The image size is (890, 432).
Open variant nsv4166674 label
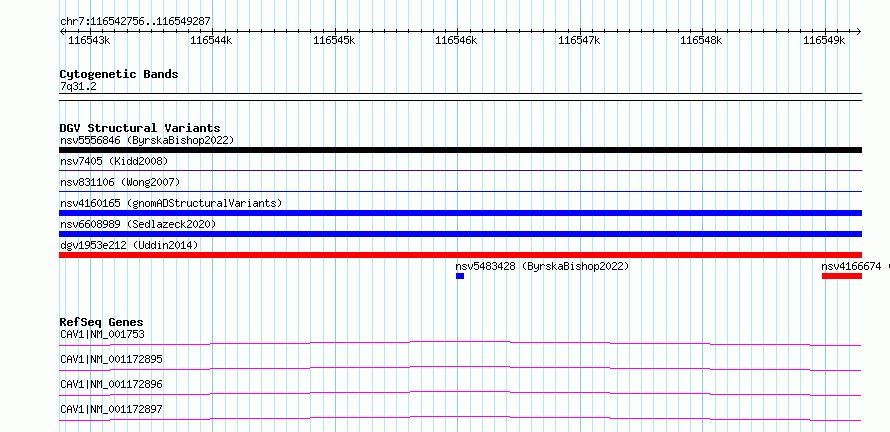point(851,266)
